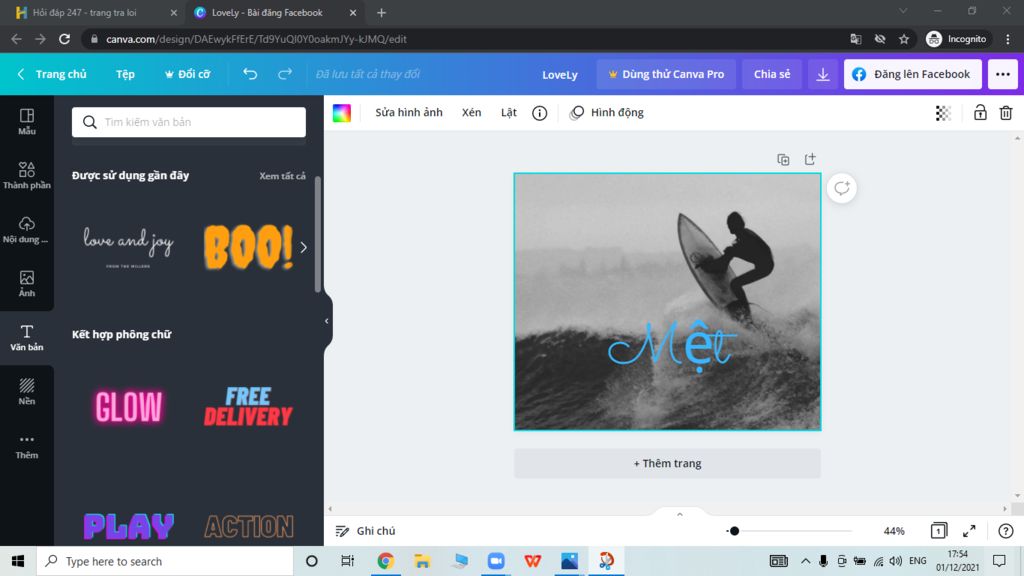Click the LoveLy design title
1024x576 pixels.
point(560,74)
